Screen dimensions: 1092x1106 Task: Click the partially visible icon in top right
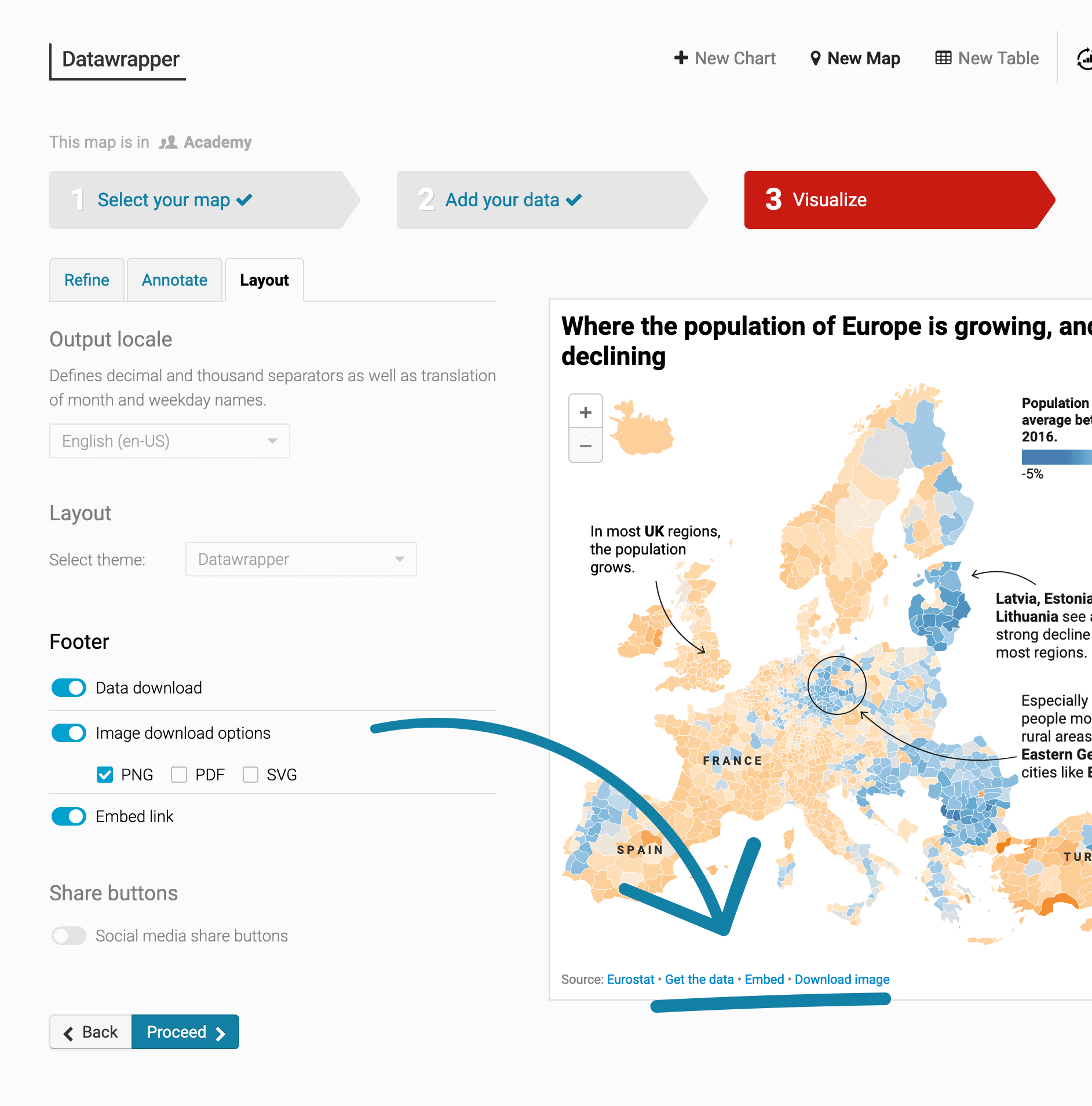[x=1084, y=59]
